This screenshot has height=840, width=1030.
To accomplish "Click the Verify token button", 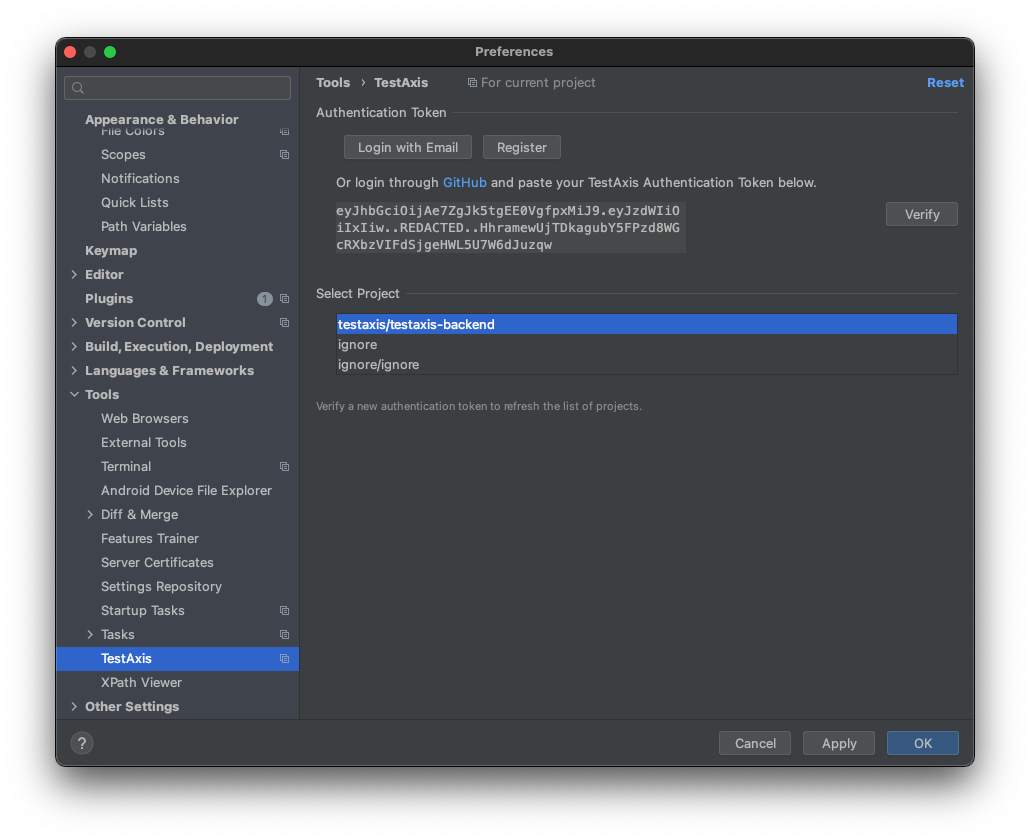I will coord(922,214).
